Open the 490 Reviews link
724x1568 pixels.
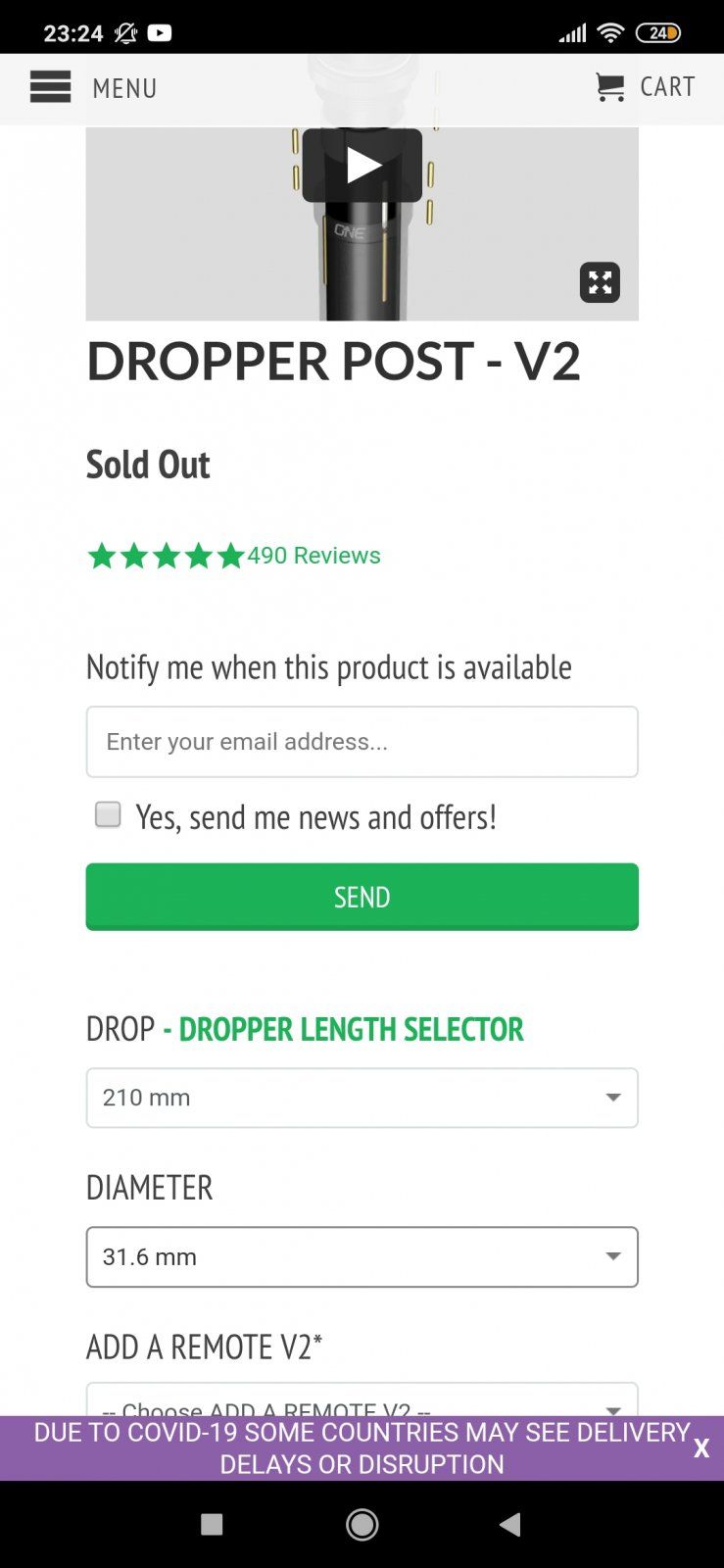(314, 556)
